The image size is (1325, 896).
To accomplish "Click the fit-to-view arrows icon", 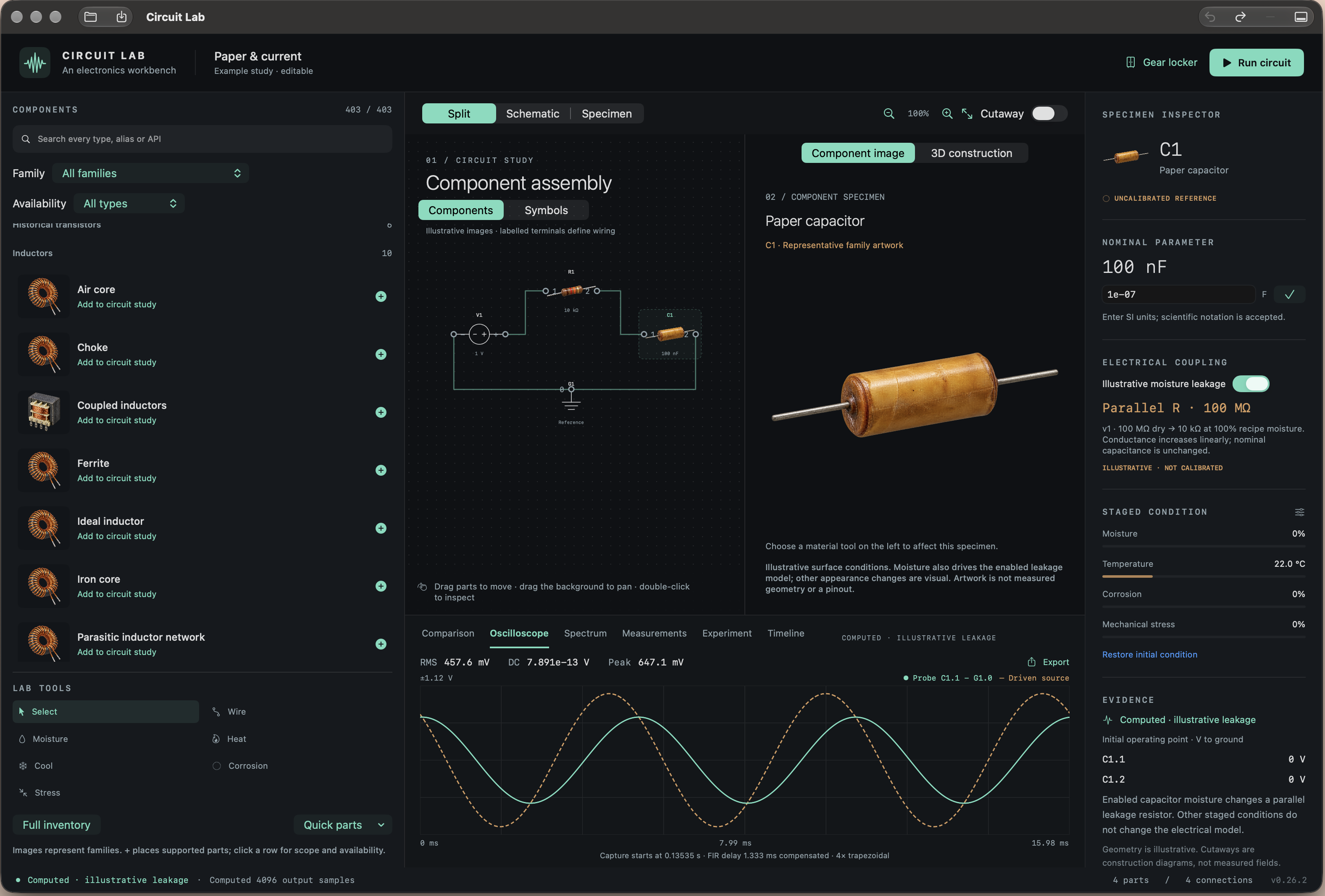I will point(967,113).
